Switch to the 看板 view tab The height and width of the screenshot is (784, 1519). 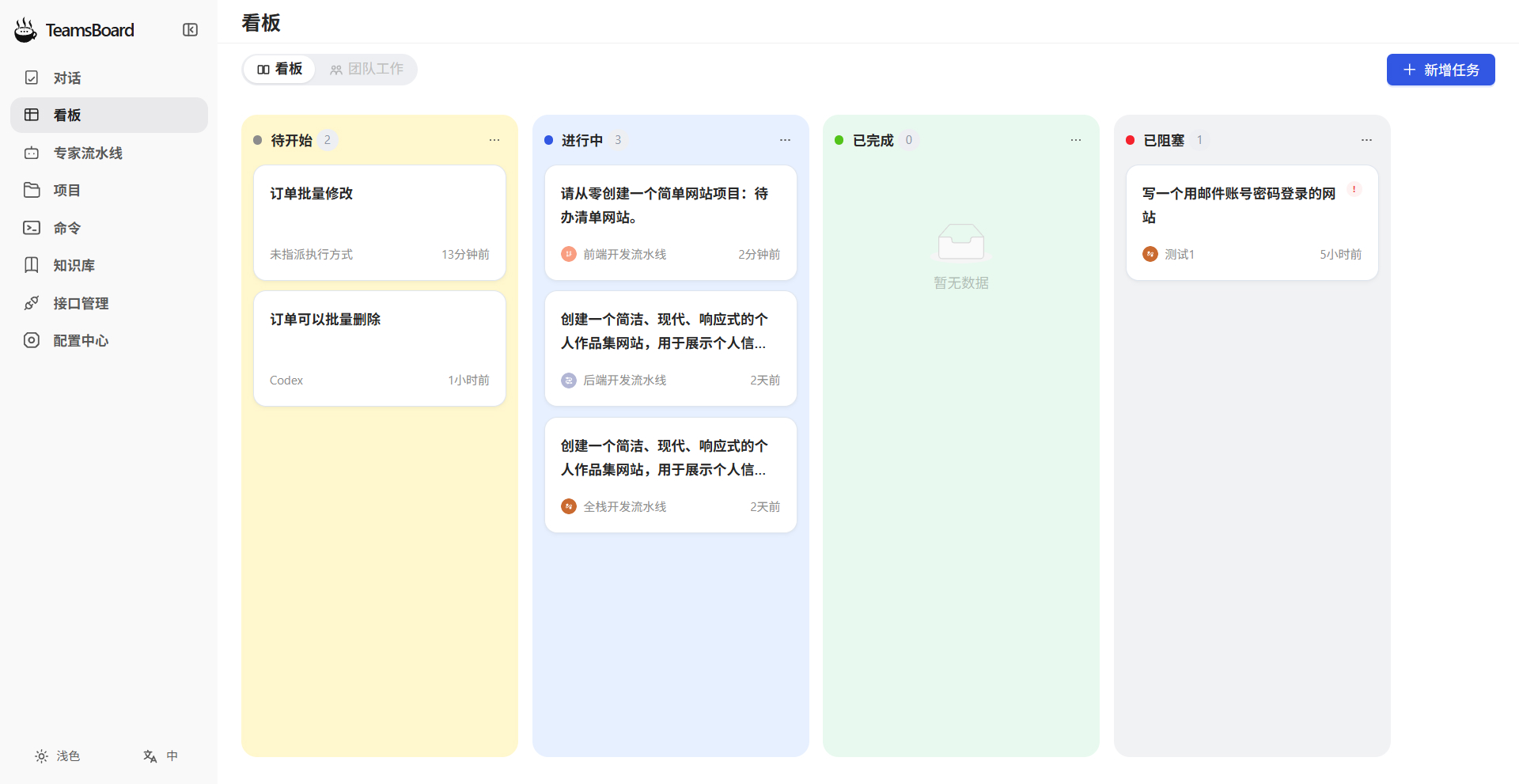point(280,70)
